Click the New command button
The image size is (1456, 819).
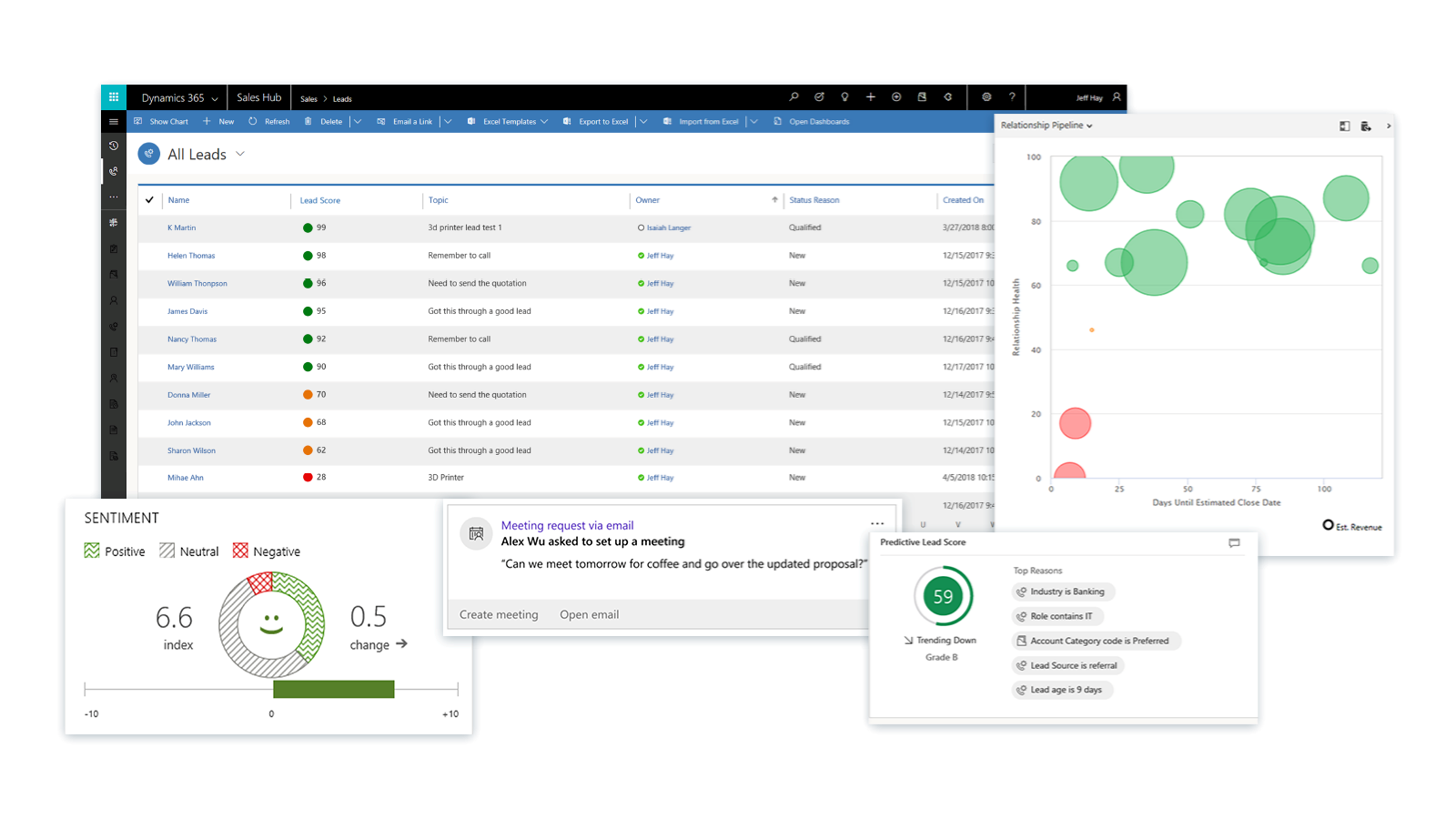click(218, 122)
